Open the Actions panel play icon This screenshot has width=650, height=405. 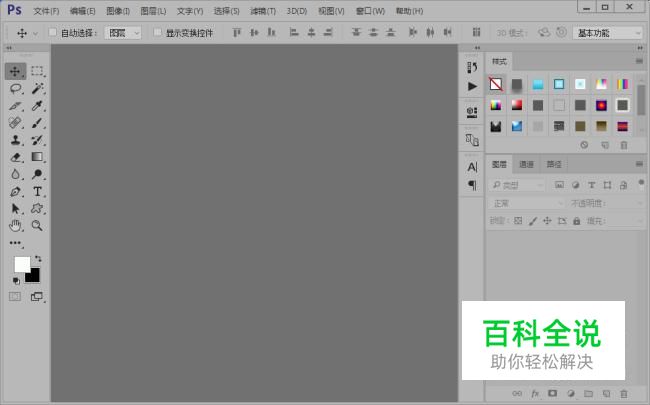pyautogui.click(x=472, y=86)
